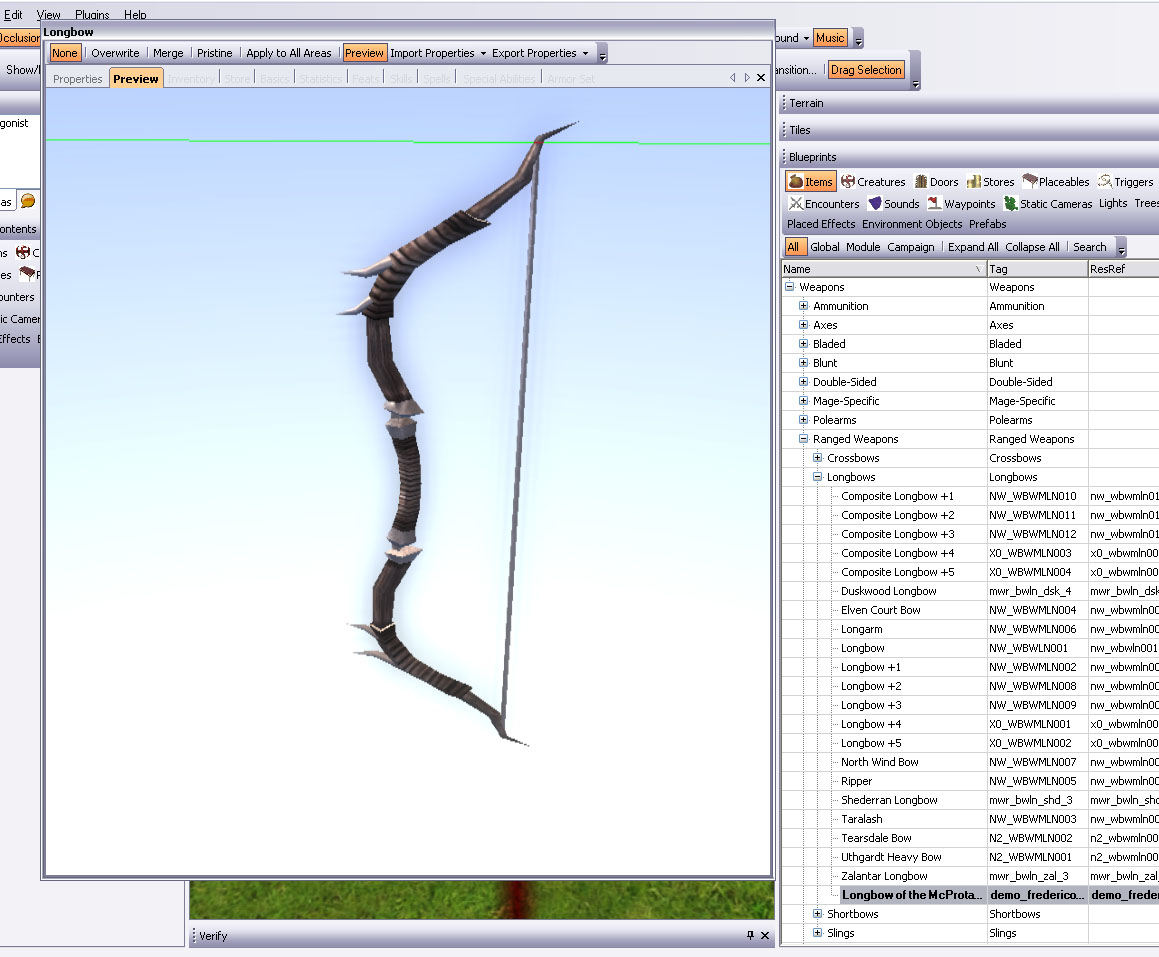
Task: Click Collapse All in blueprints
Action: (1032, 247)
